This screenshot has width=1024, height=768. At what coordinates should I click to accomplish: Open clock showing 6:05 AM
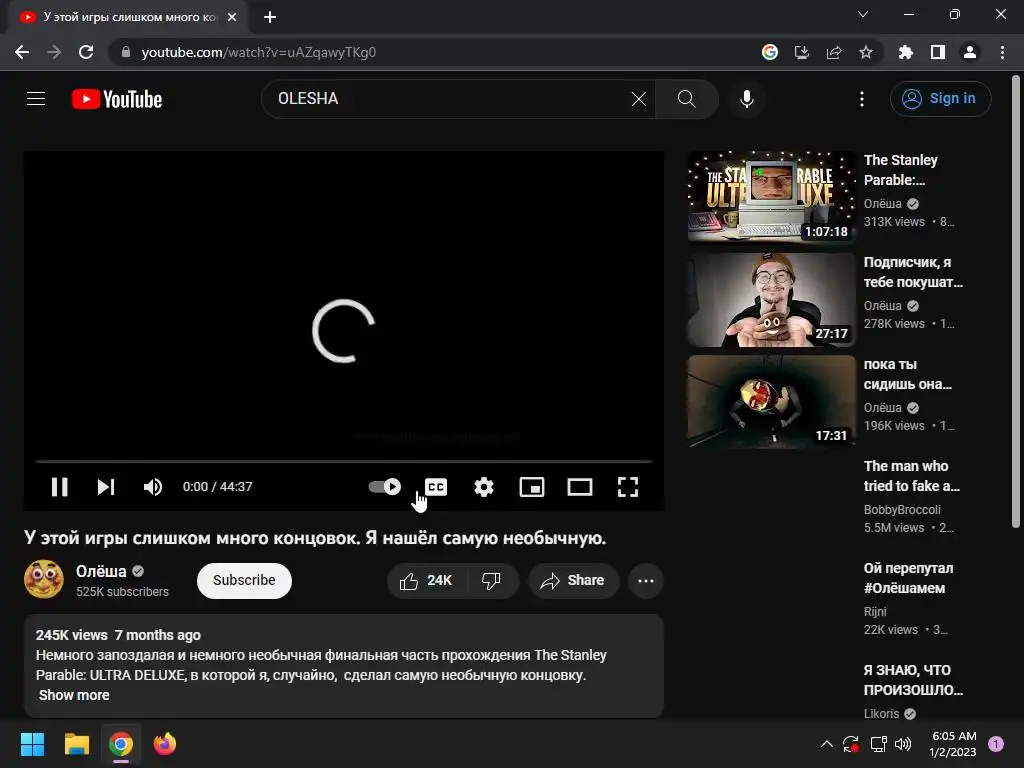[x=953, y=744]
